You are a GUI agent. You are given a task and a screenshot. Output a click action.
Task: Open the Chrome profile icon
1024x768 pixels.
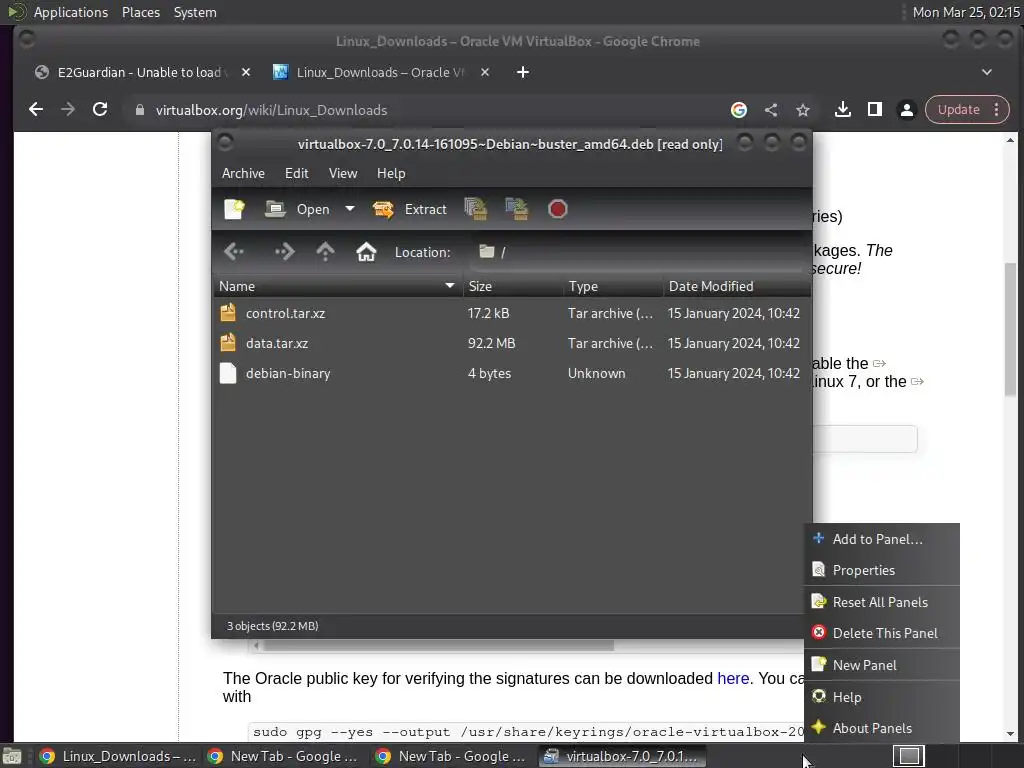click(x=906, y=109)
